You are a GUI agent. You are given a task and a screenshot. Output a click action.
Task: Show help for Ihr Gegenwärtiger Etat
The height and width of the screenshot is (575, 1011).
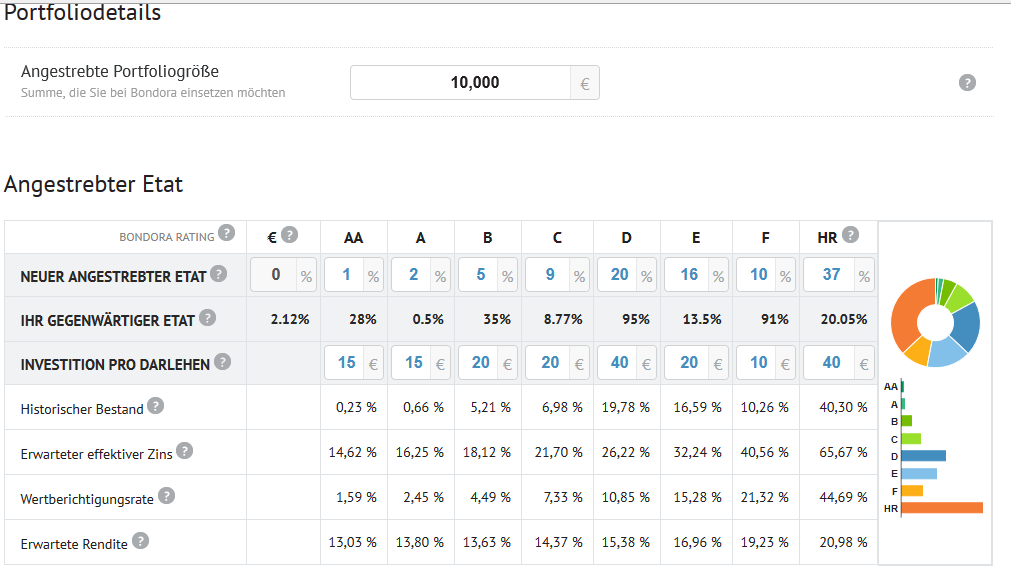[x=207, y=317]
